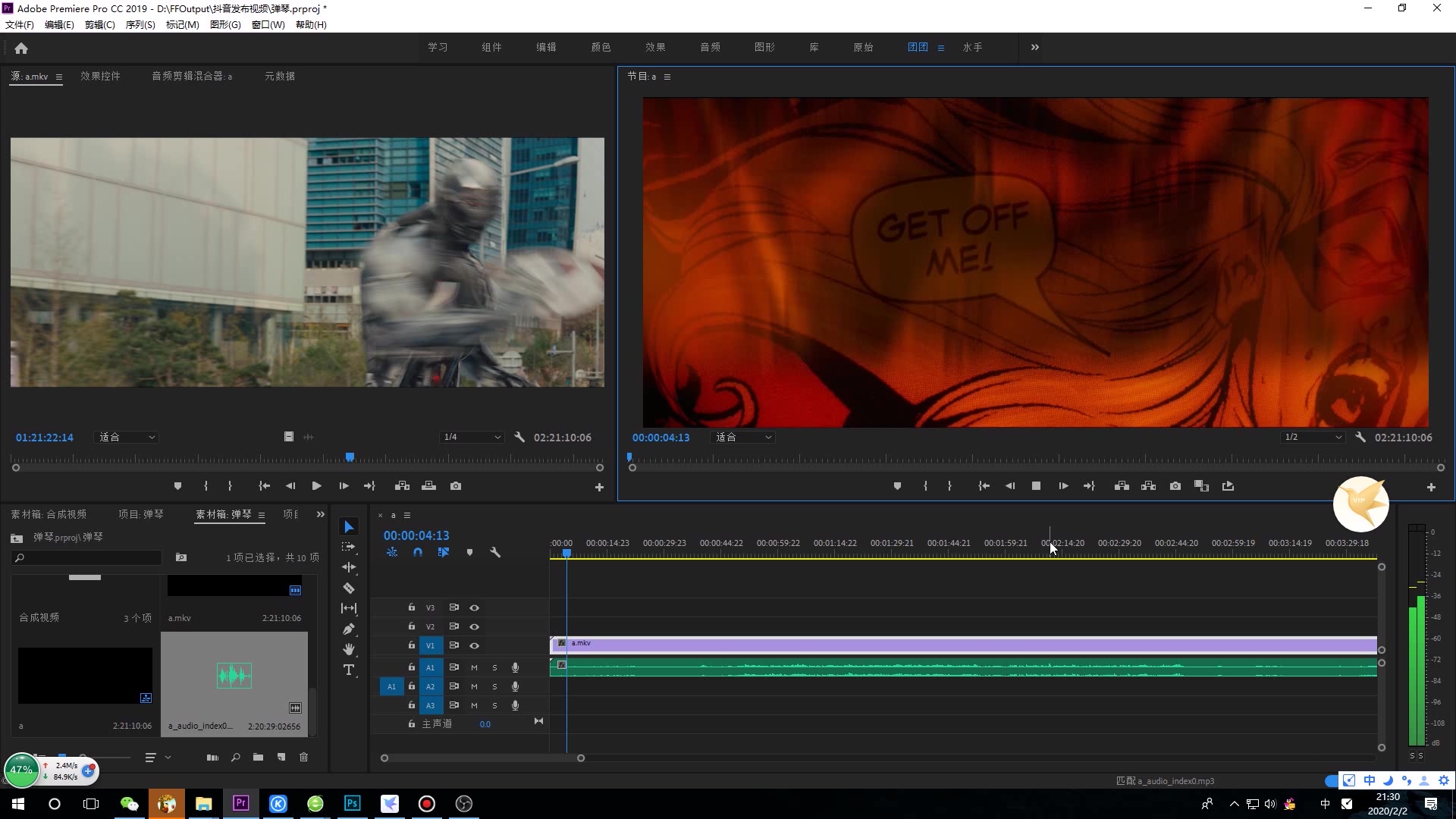
Task: Delete selected item with trash icon
Action: point(304,757)
